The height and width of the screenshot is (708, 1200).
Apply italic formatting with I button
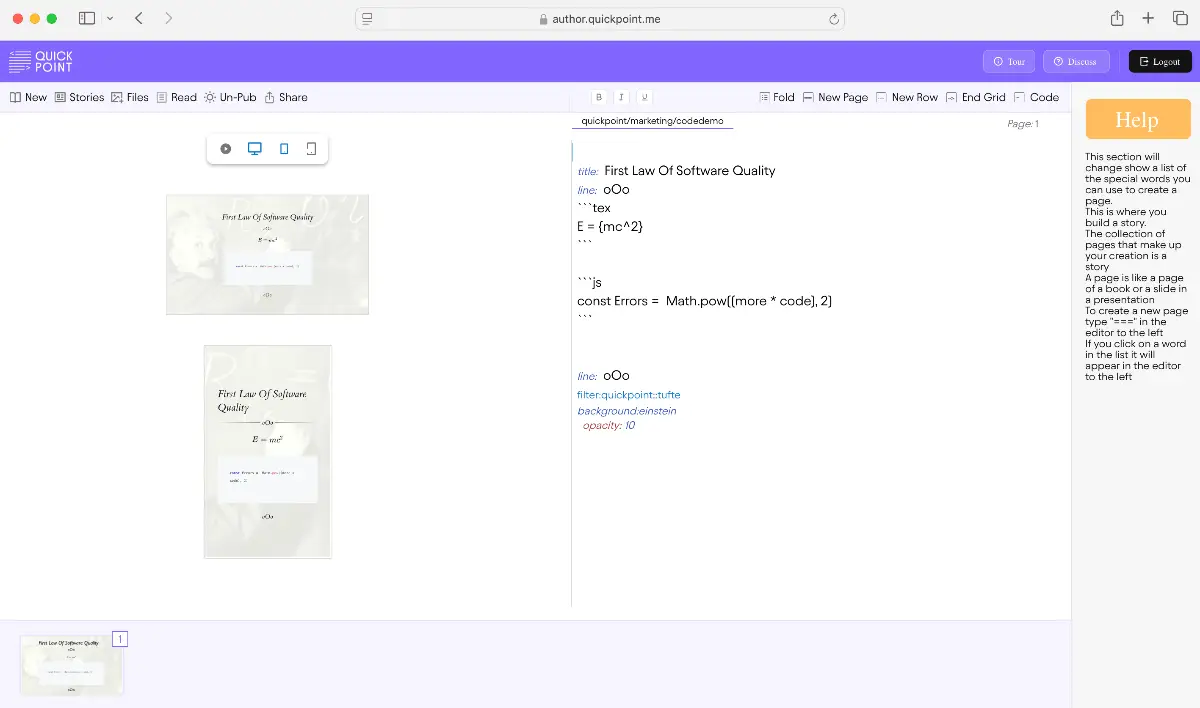(621, 97)
